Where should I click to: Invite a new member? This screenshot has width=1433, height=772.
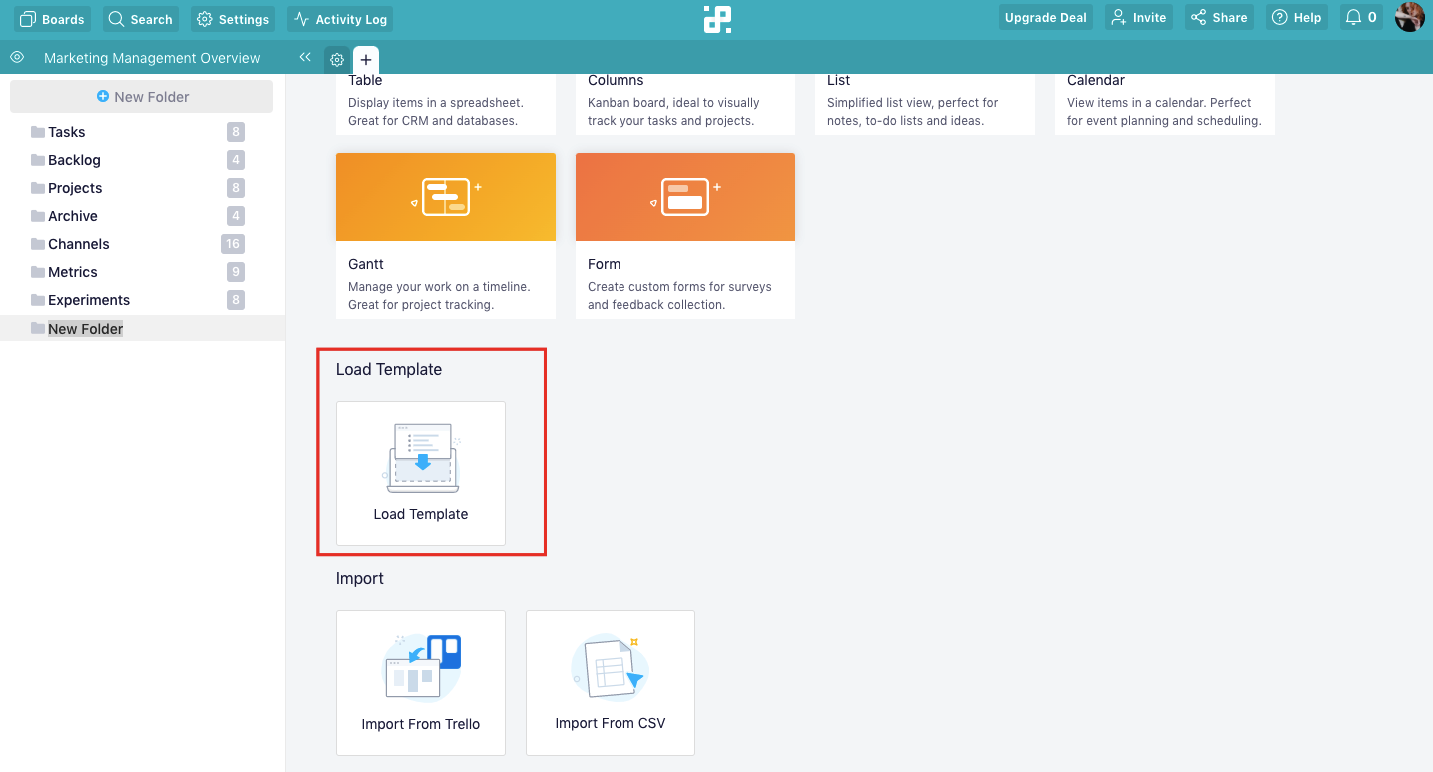[x=1139, y=17]
